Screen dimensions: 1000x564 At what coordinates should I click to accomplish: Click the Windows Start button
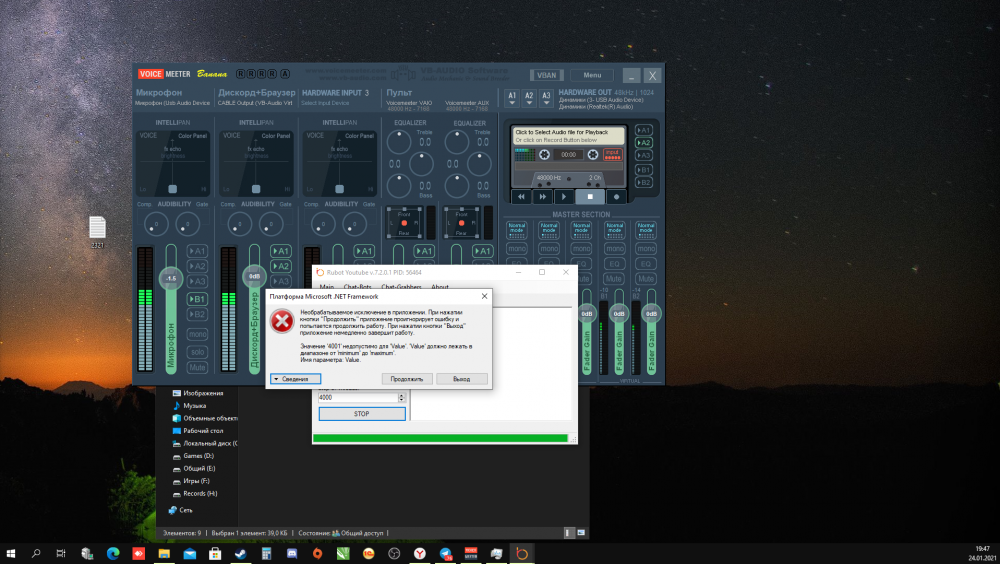coord(12,553)
